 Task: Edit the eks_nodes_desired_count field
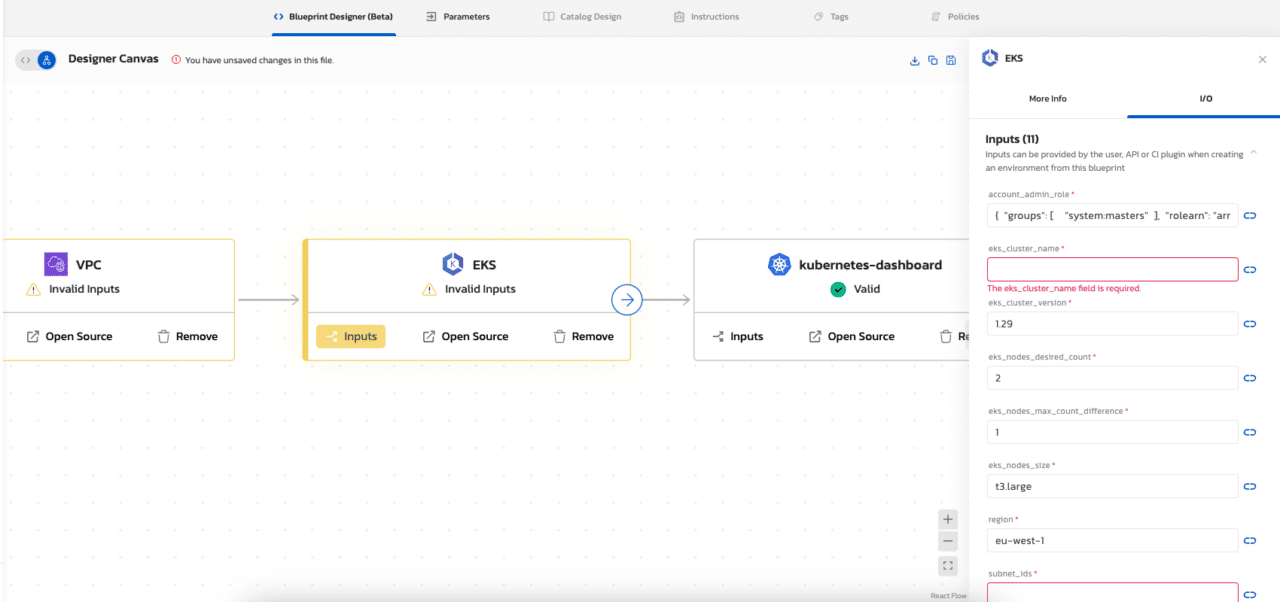click(x=1112, y=378)
